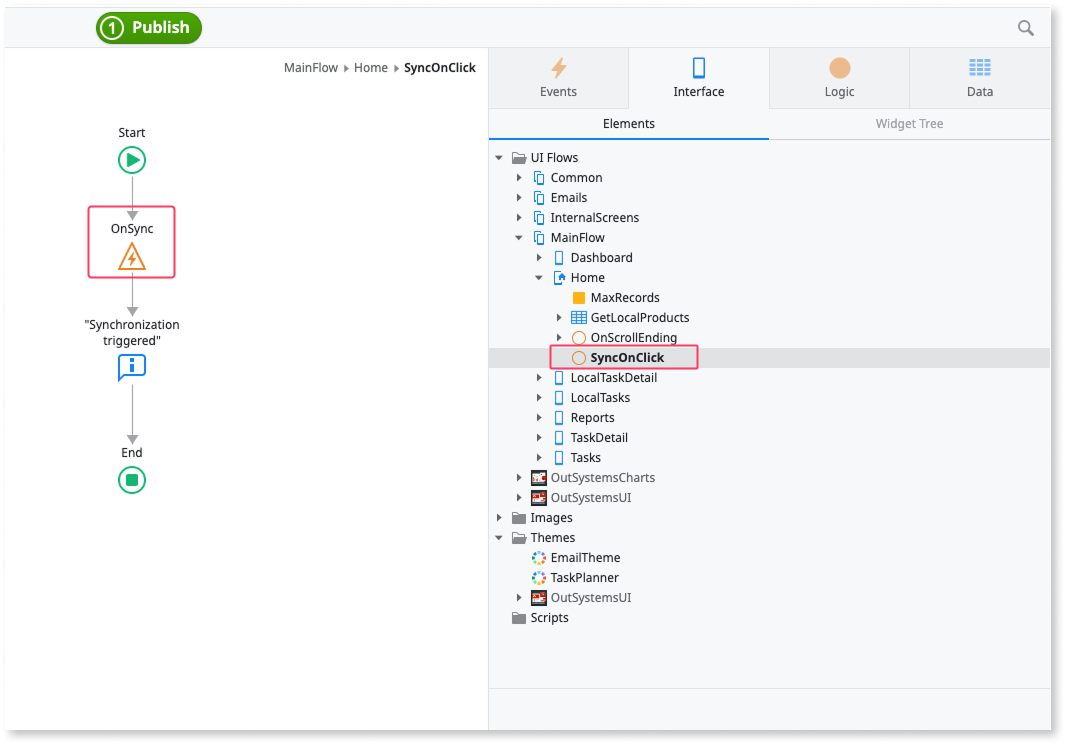The width and height of the screenshot is (1066, 745).
Task: Select the Start node in the flow canvas
Action: pos(131,159)
